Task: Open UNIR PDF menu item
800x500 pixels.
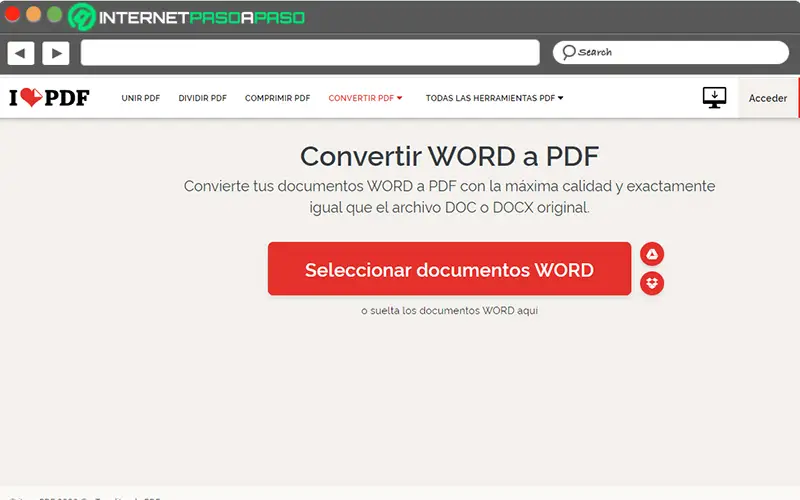Action: coord(141,98)
